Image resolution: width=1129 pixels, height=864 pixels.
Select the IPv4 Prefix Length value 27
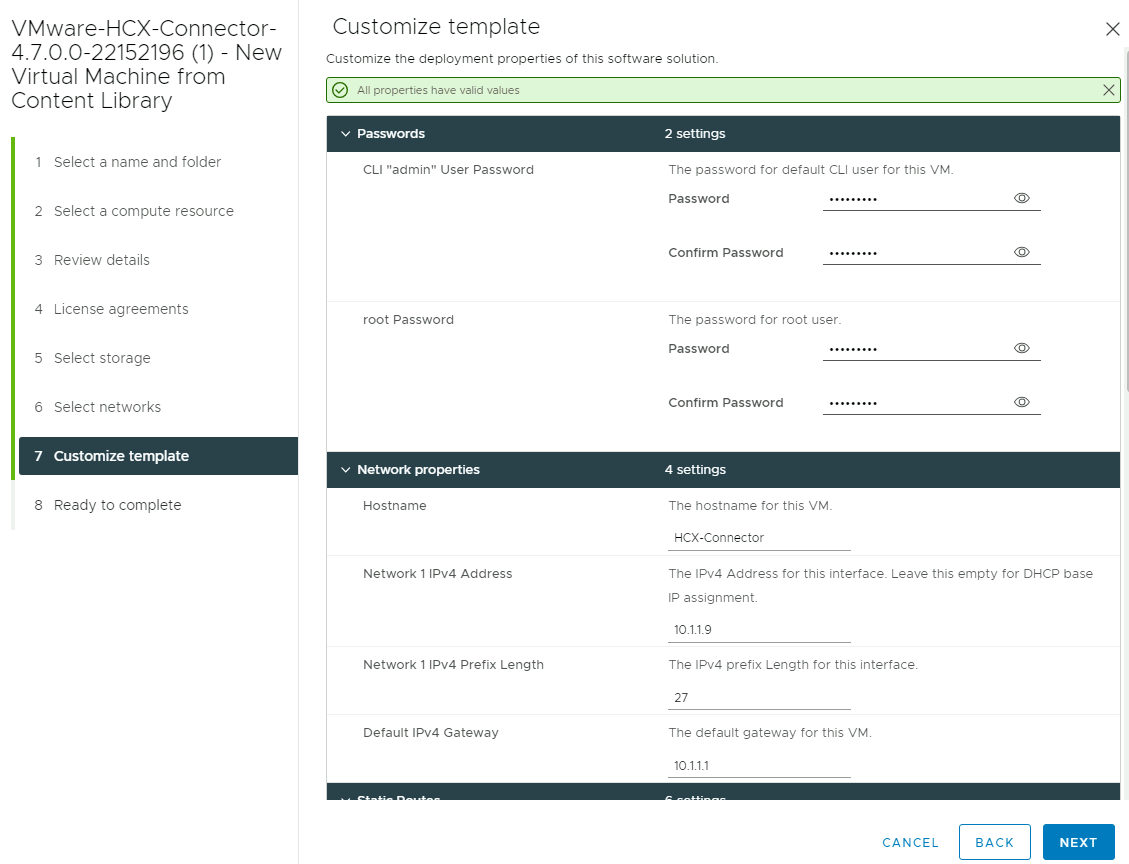click(x=759, y=697)
